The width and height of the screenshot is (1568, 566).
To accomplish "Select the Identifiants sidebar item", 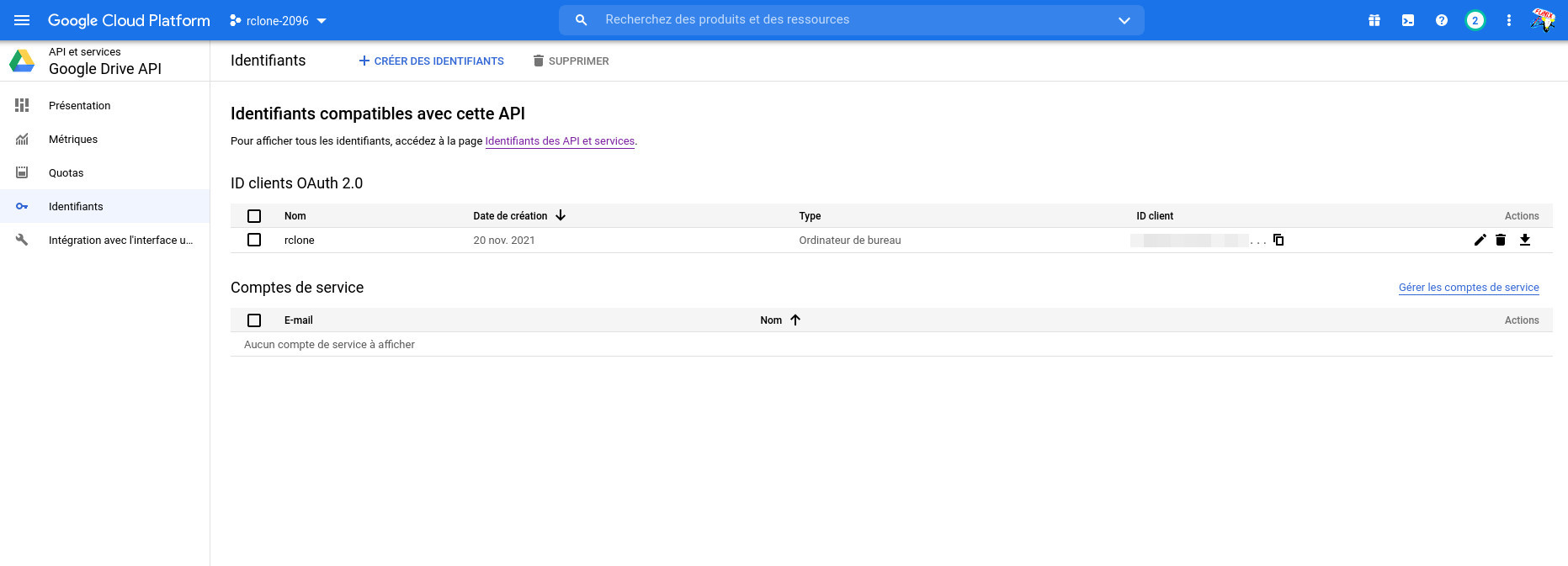I will (x=105, y=206).
